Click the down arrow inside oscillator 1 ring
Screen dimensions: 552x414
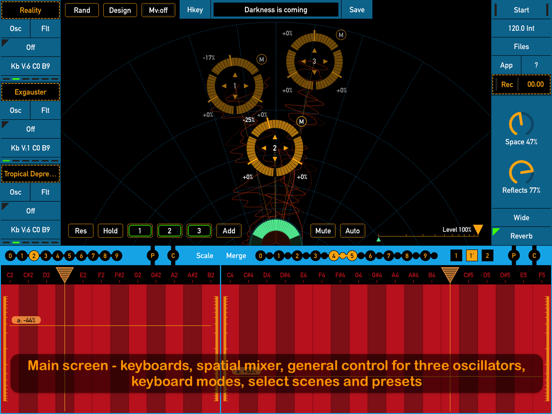[235, 97]
